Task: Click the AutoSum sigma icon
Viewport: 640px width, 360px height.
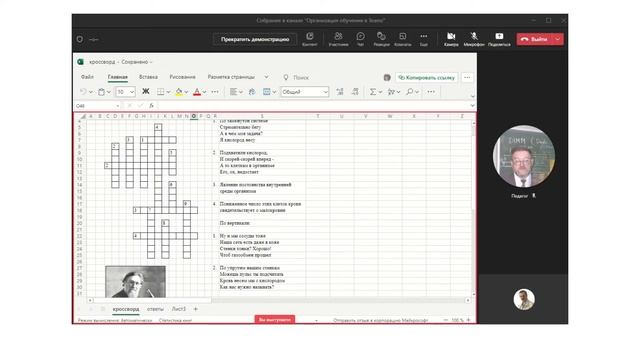Action: (x=373, y=92)
